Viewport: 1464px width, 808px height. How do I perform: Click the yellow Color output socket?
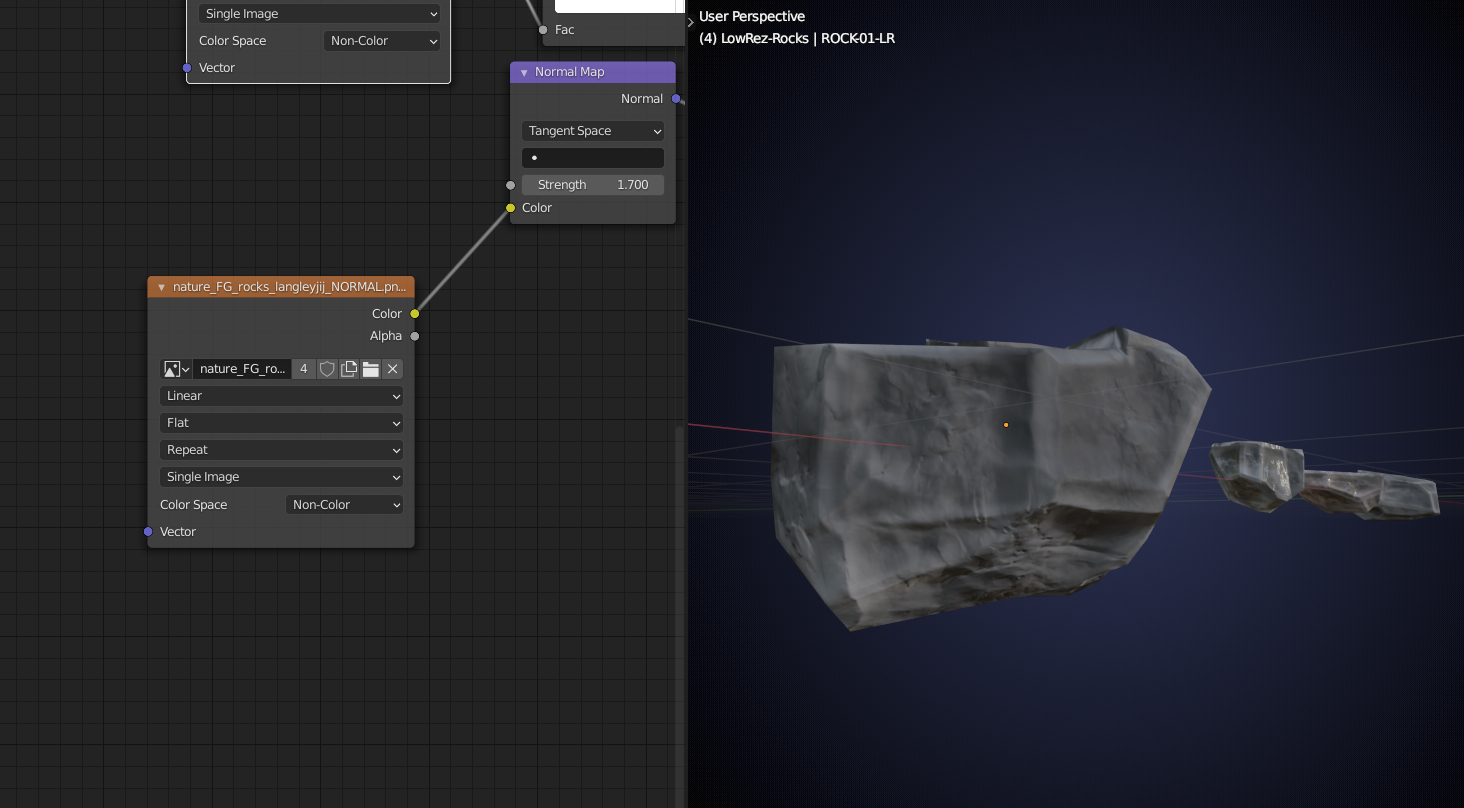pos(415,314)
